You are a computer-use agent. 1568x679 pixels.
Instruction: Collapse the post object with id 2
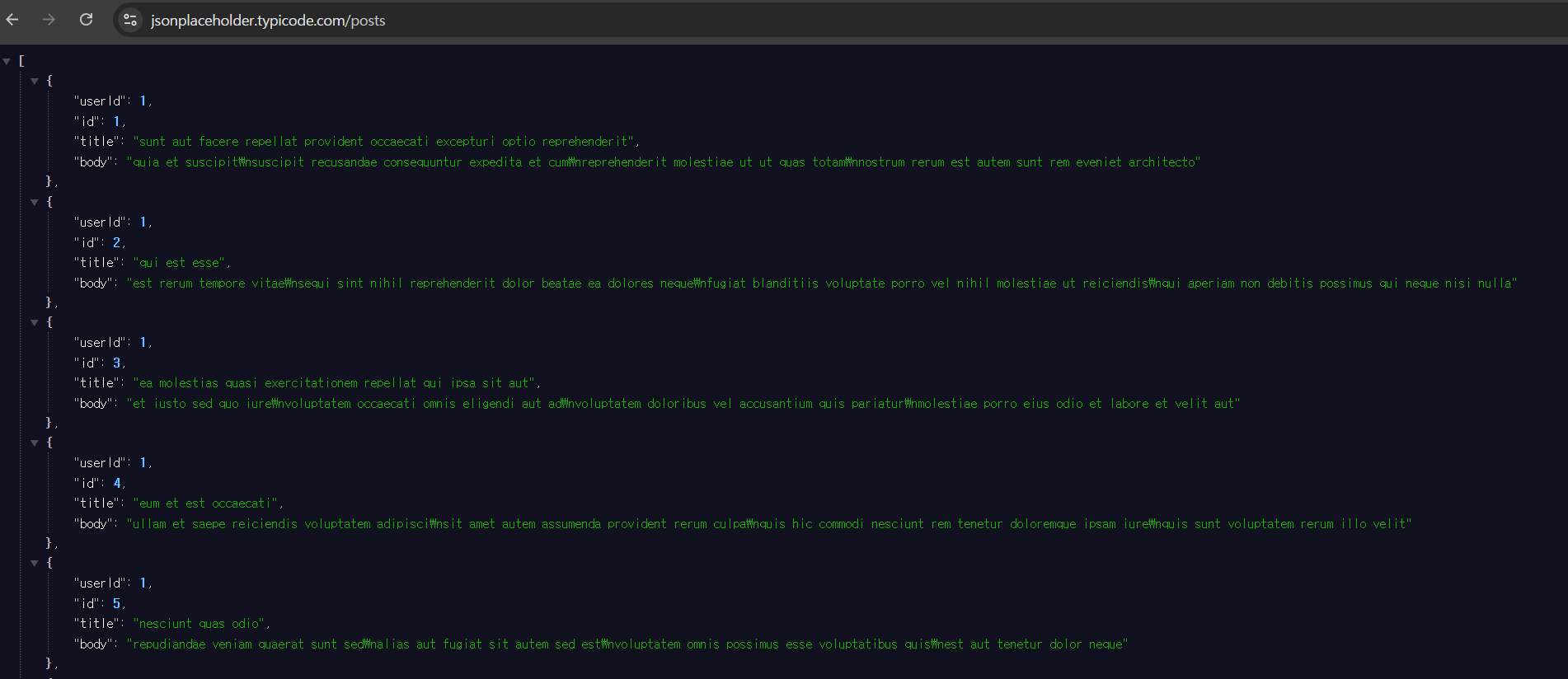coord(35,202)
